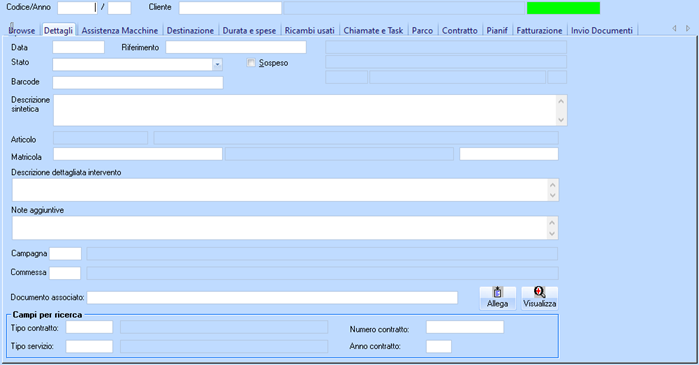Image resolution: width=699 pixels, height=365 pixels.
Task: Click Descrizione dettagliata scroll down arrow
Action: coord(553,195)
